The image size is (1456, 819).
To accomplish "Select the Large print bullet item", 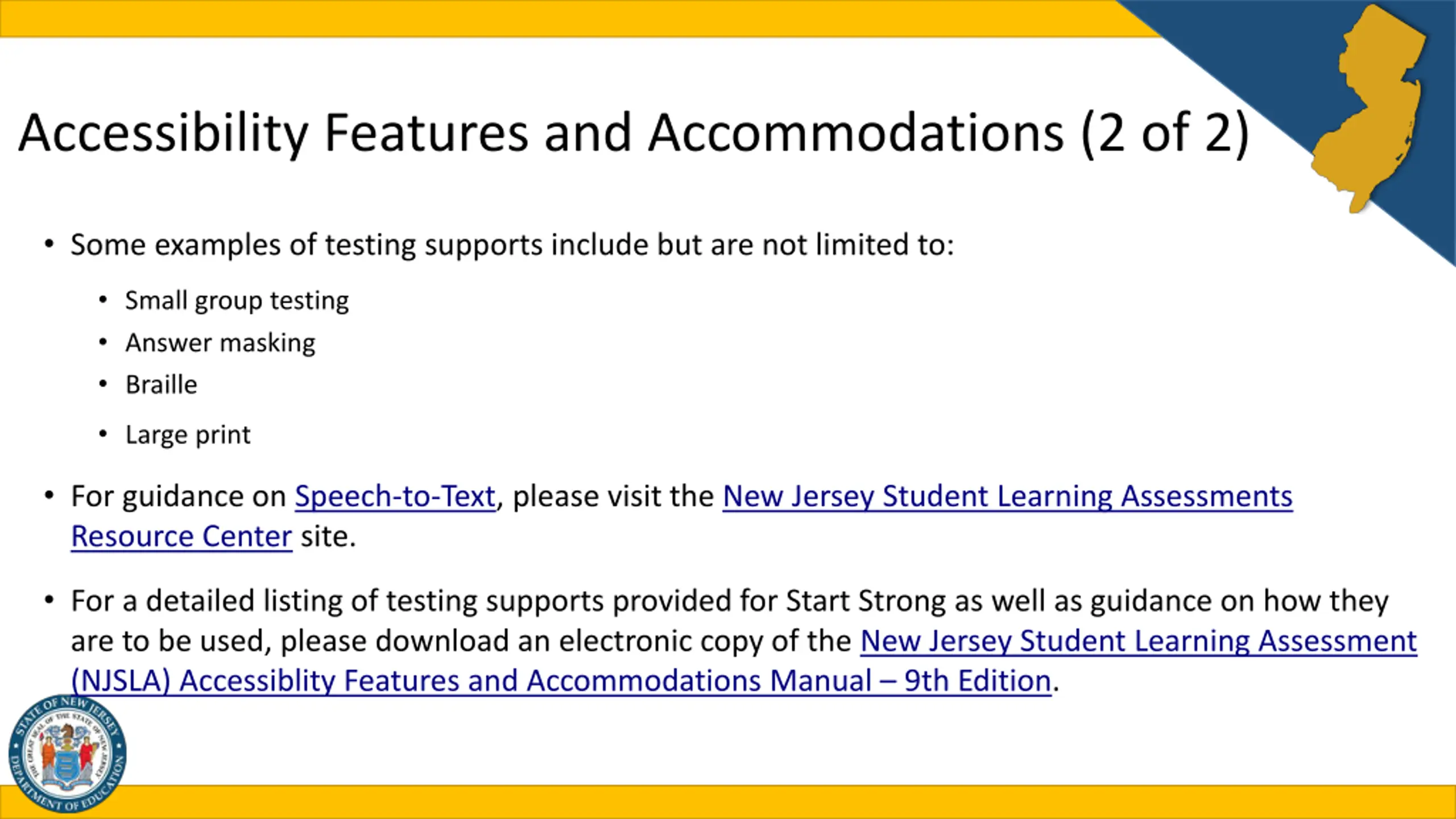I will (x=188, y=435).
